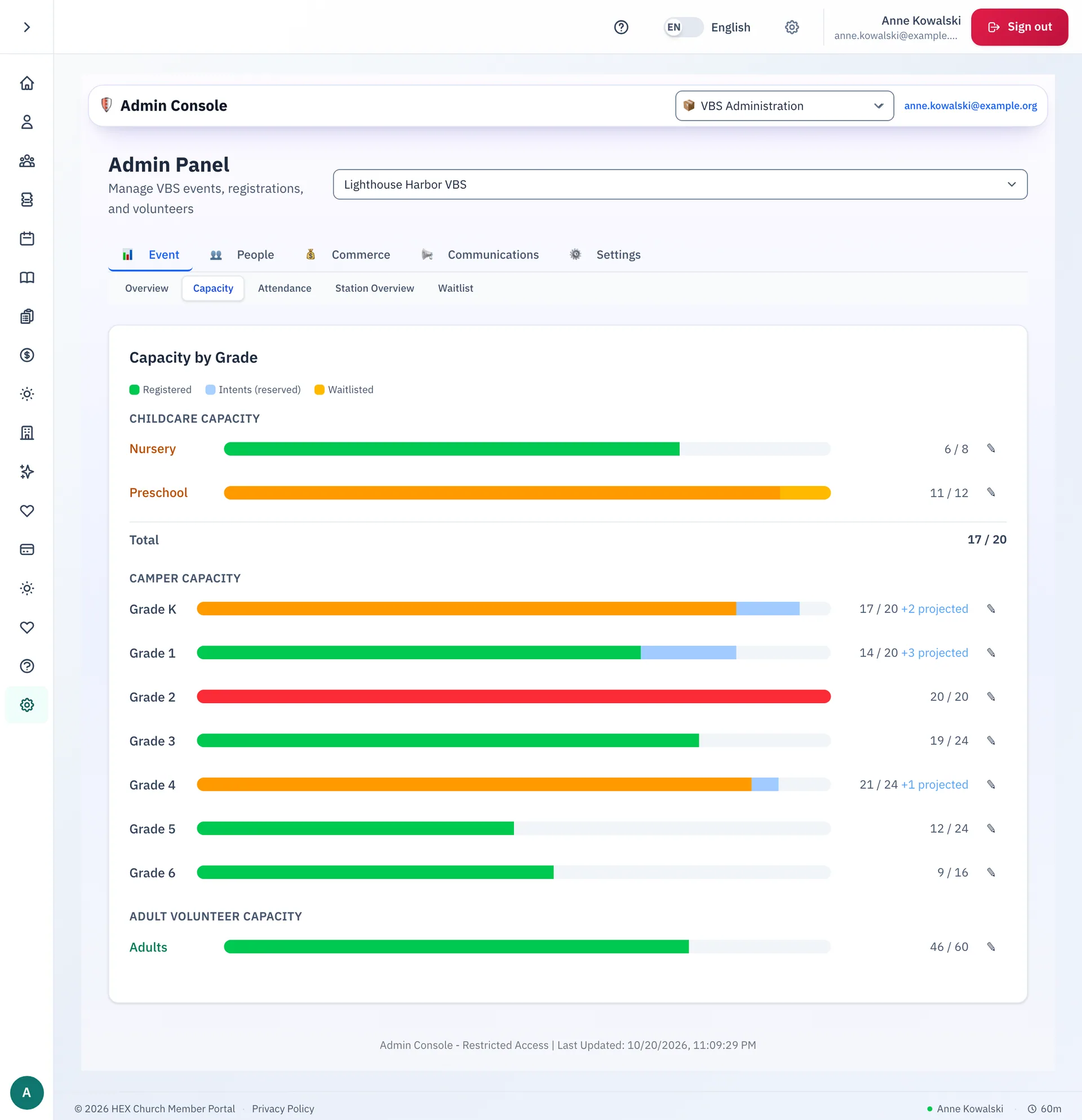Expand the sidebar with the chevron arrow
The image size is (1082, 1120).
point(27,27)
